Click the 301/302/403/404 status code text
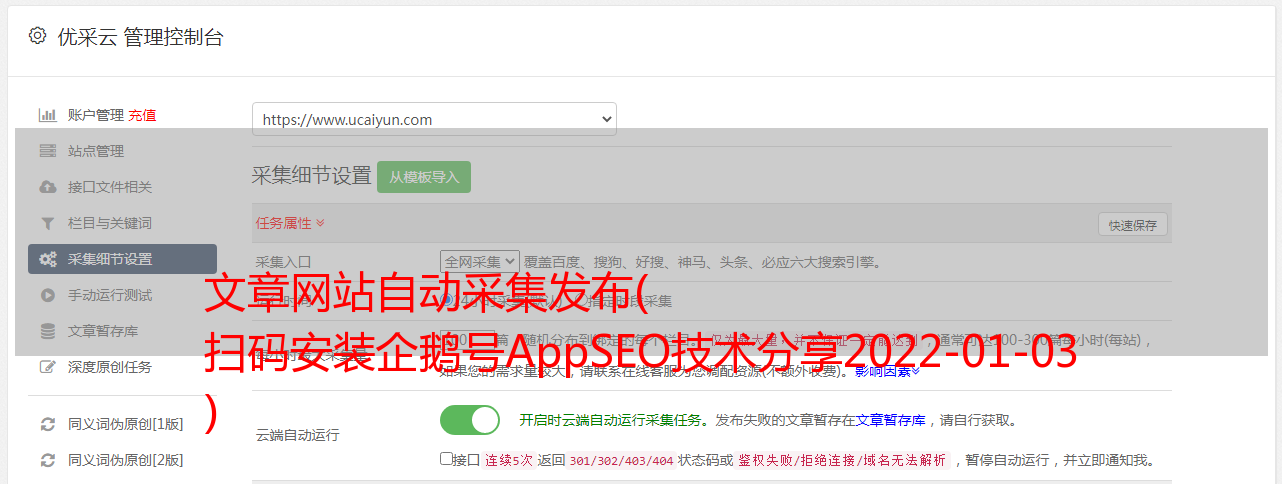This screenshot has width=1282, height=484. click(620, 461)
